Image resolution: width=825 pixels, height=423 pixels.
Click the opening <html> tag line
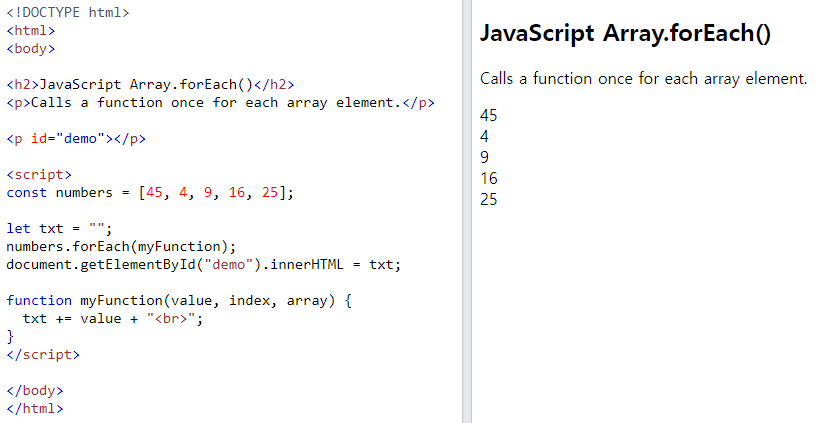click(x=31, y=31)
